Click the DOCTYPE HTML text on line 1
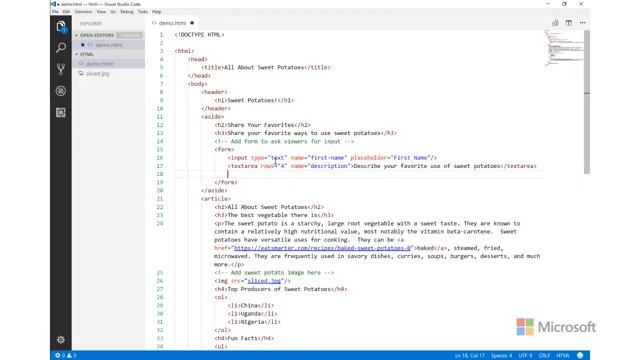640x360 pixels. (199, 35)
